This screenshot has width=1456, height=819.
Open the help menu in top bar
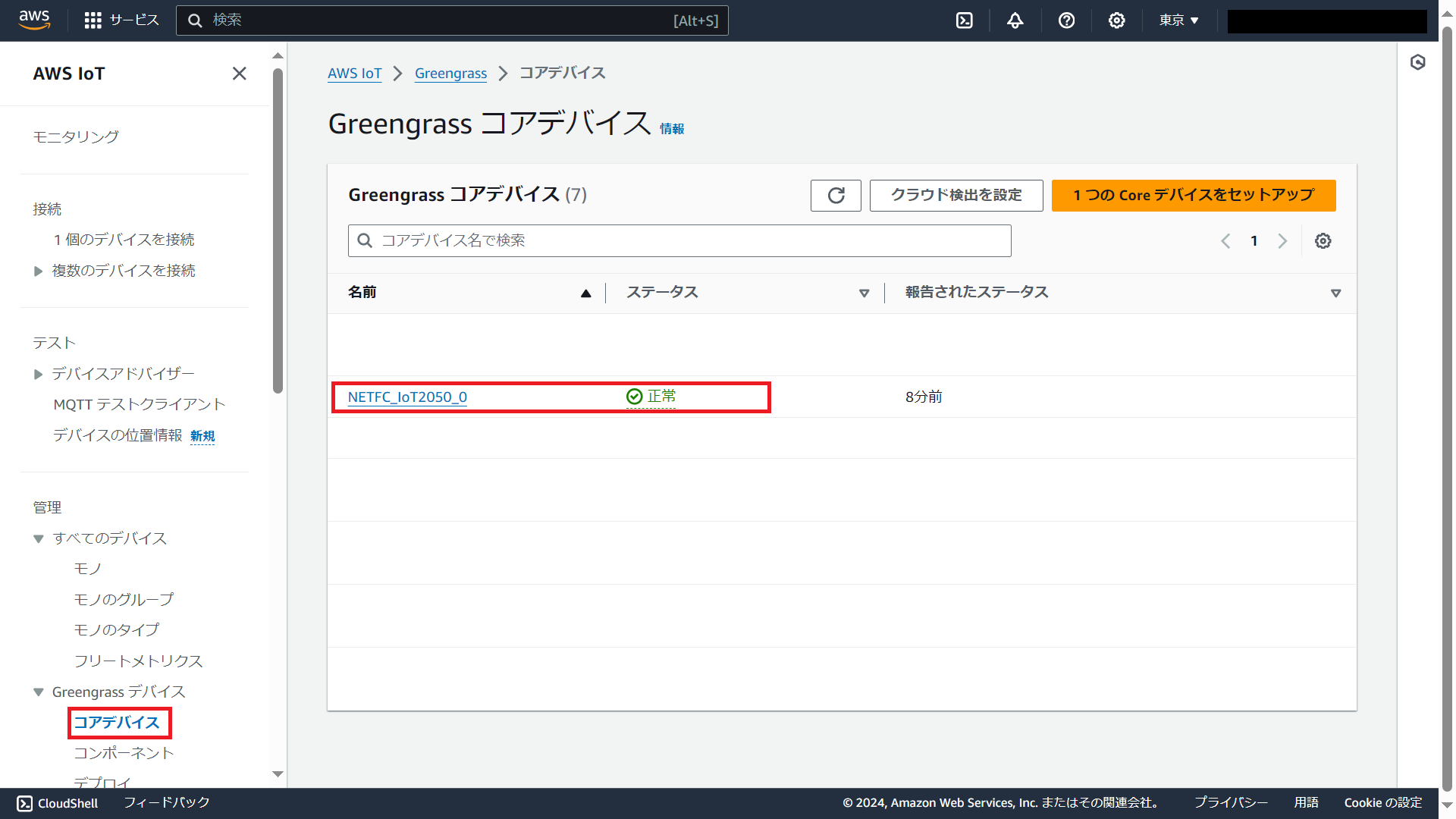(x=1066, y=20)
